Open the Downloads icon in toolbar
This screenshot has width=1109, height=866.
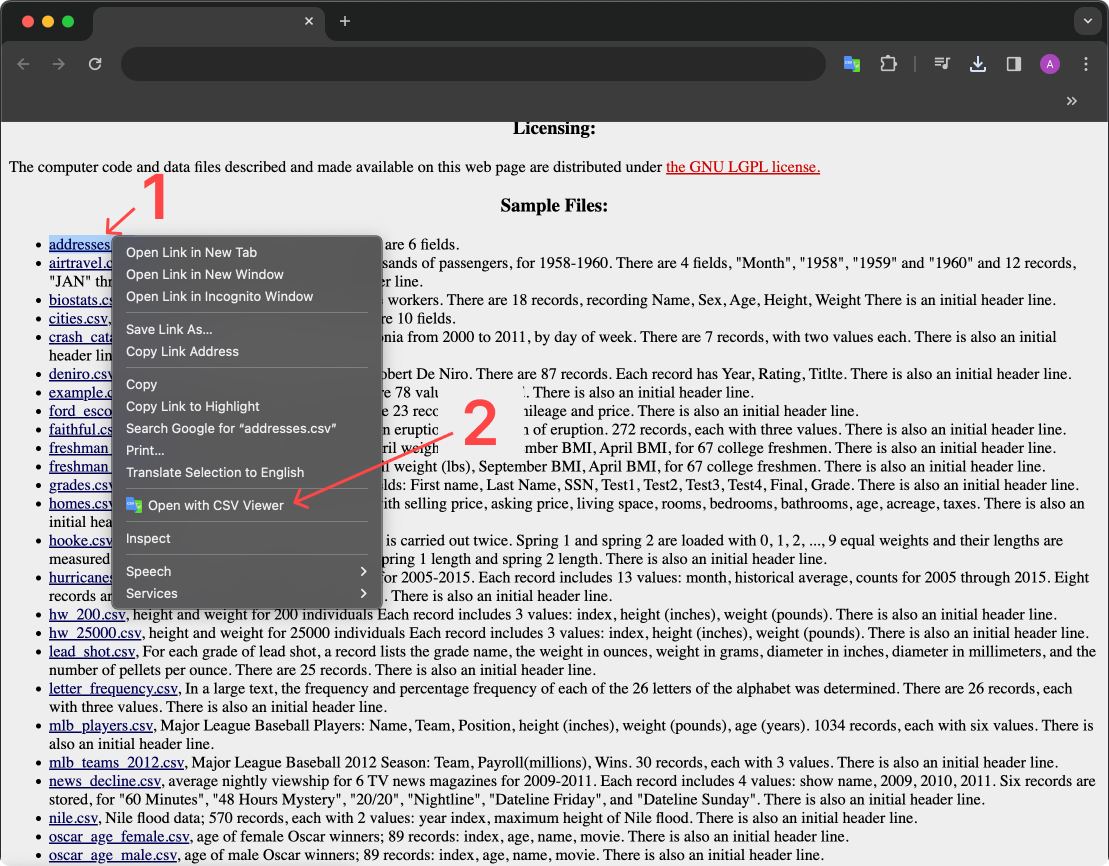tap(977, 63)
